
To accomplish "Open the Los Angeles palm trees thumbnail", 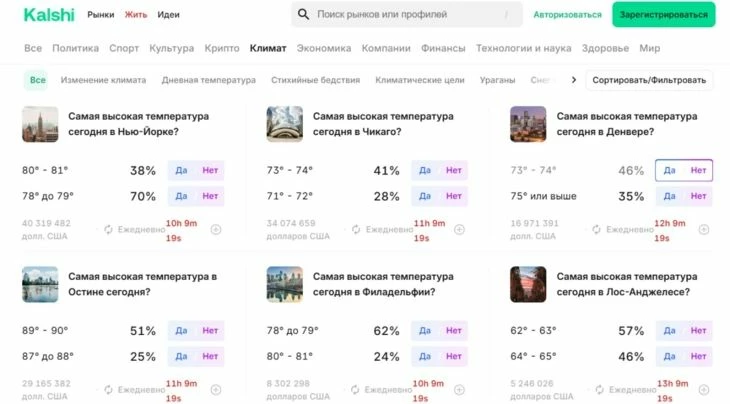I will point(528,284).
